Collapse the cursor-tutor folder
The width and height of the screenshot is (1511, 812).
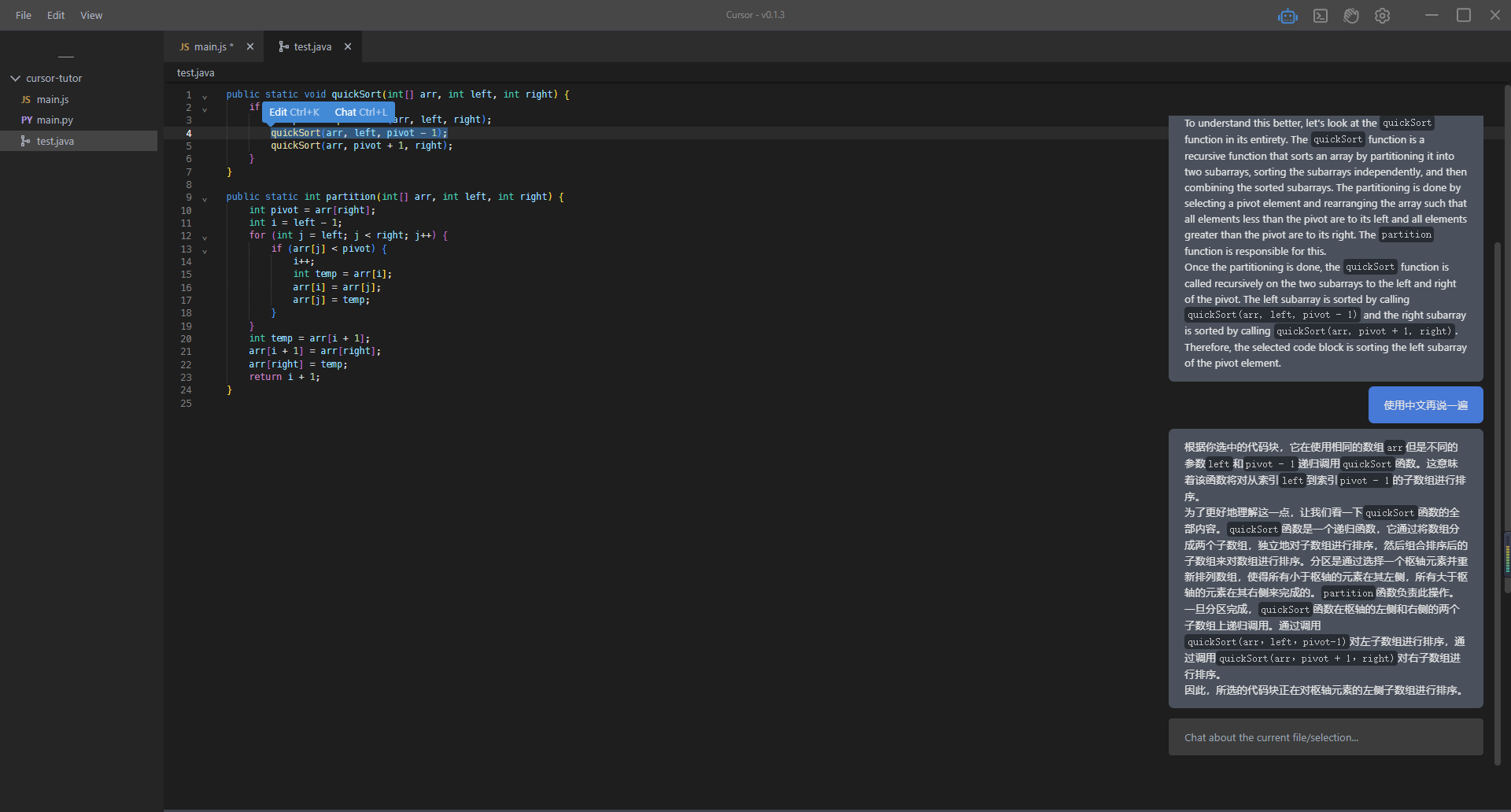point(15,79)
